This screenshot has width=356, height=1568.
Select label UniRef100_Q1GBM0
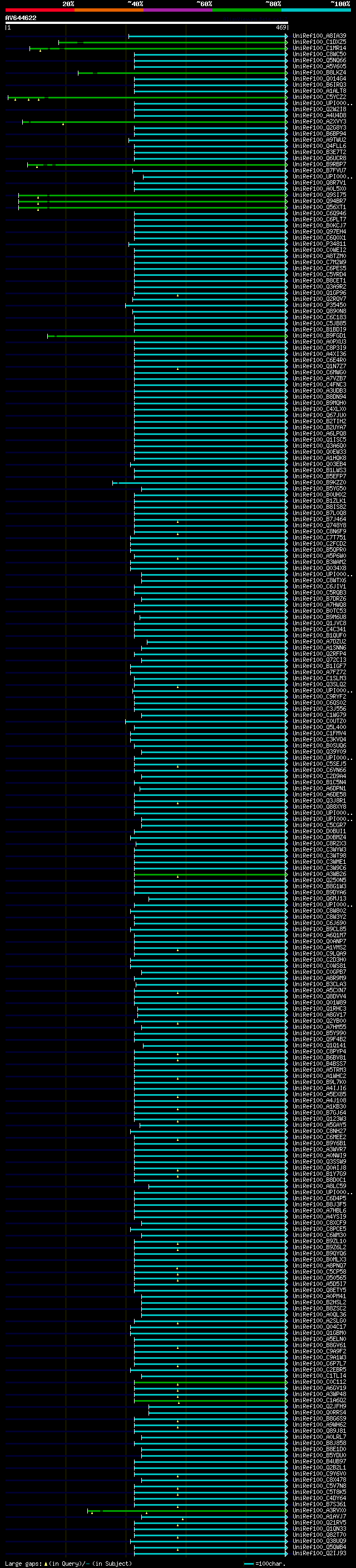pyautogui.click(x=319, y=1333)
